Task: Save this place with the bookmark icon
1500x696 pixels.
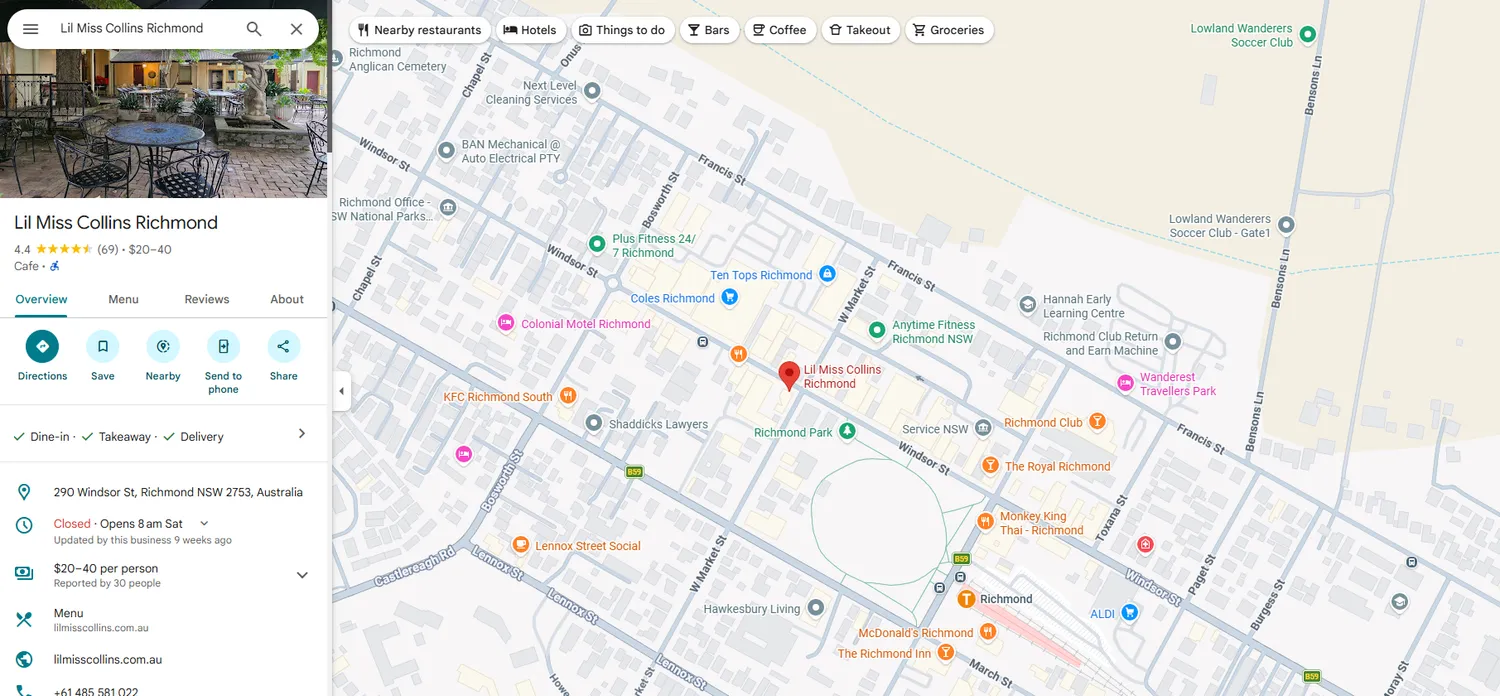Action: tap(103, 346)
